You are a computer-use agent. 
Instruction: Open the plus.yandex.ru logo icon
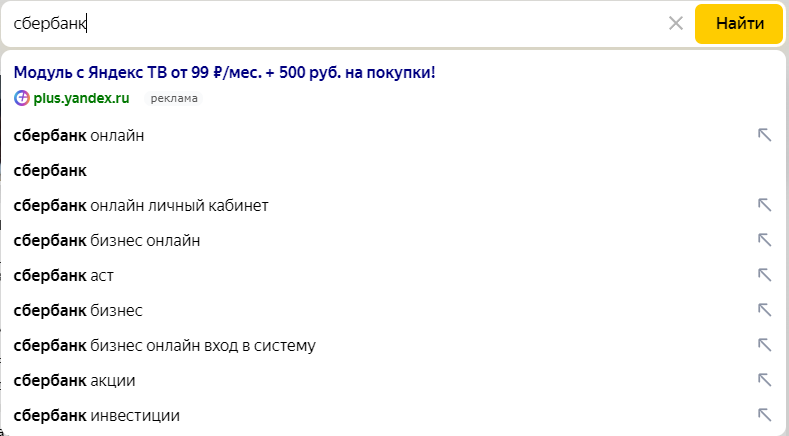click(22, 98)
